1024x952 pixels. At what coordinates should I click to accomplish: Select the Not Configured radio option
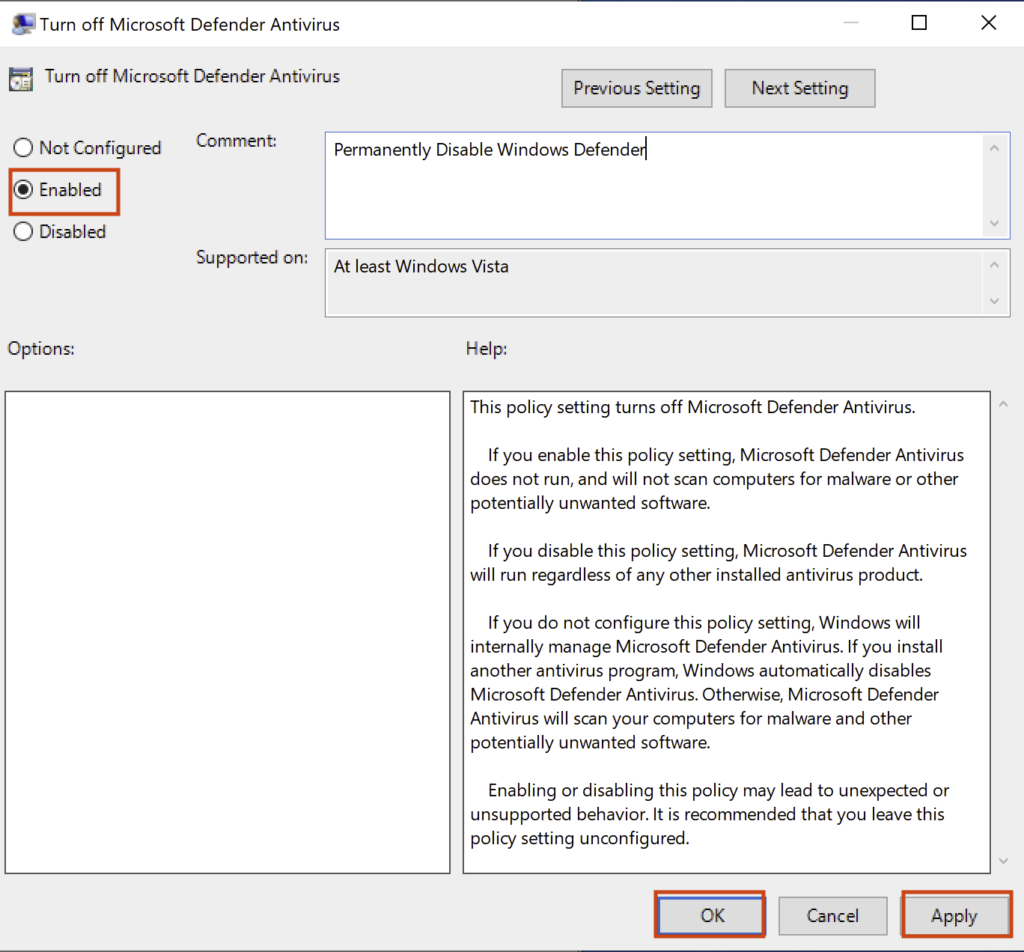[23, 148]
